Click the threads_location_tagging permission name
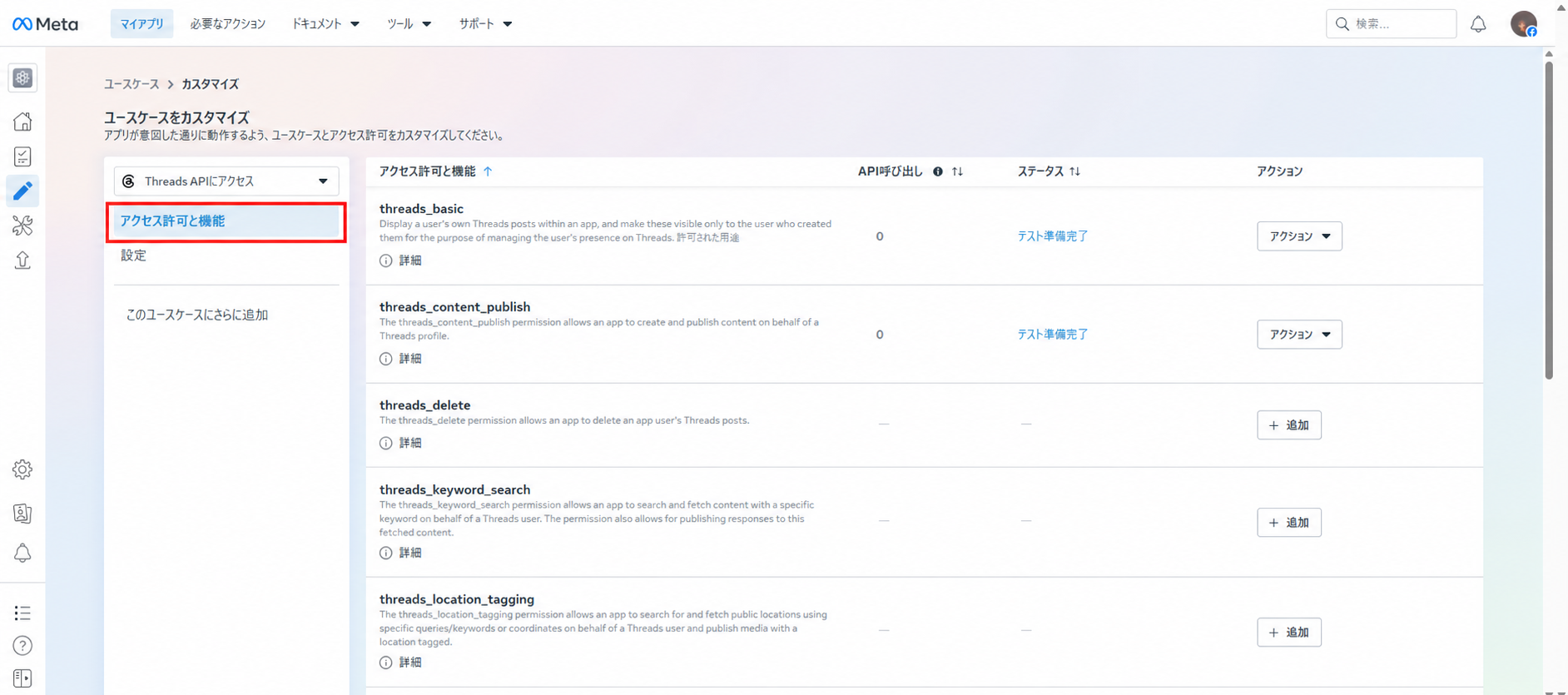Viewport: 1568px width, 695px height. tap(457, 599)
